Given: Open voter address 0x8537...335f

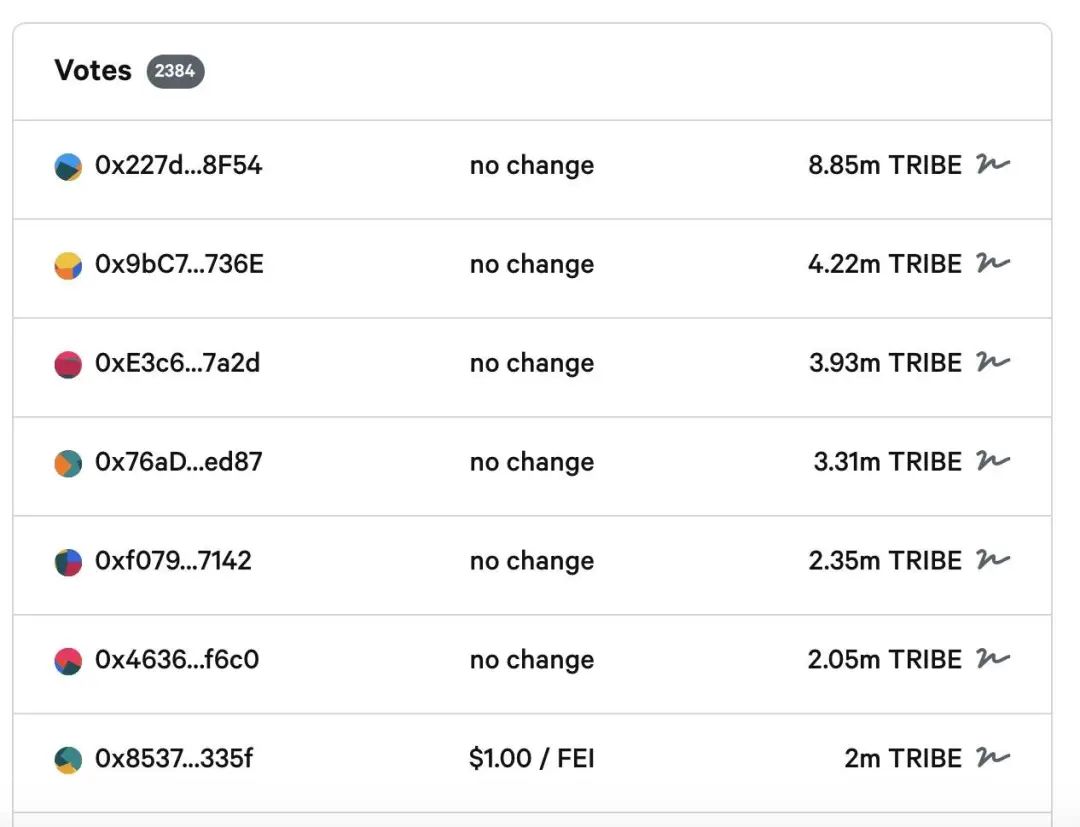Looking at the screenshot, I should click(x=174, y=758).
